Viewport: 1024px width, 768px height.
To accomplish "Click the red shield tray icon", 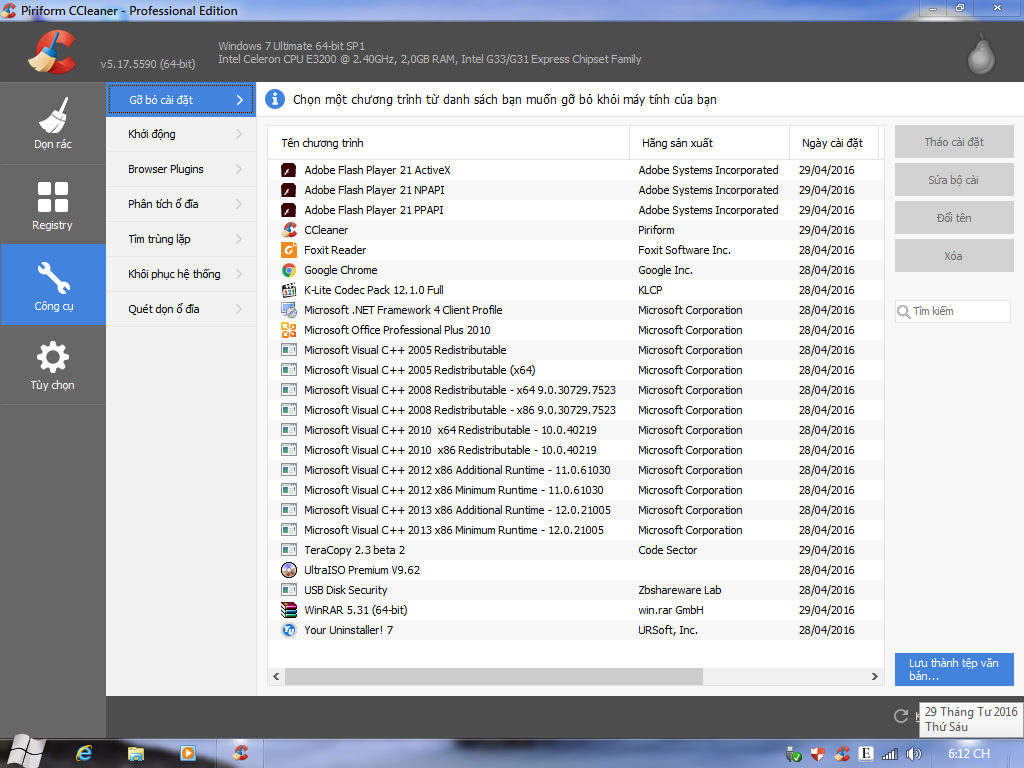I will point(817,754).
